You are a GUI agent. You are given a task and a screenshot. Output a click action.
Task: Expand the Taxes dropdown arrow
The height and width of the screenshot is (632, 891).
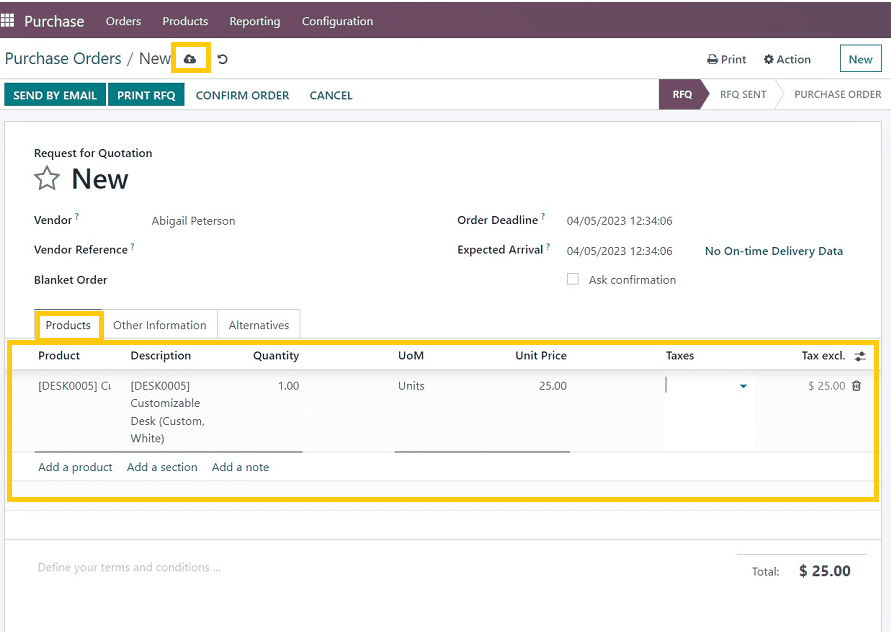pyautogui.click(x=743, y=386)
